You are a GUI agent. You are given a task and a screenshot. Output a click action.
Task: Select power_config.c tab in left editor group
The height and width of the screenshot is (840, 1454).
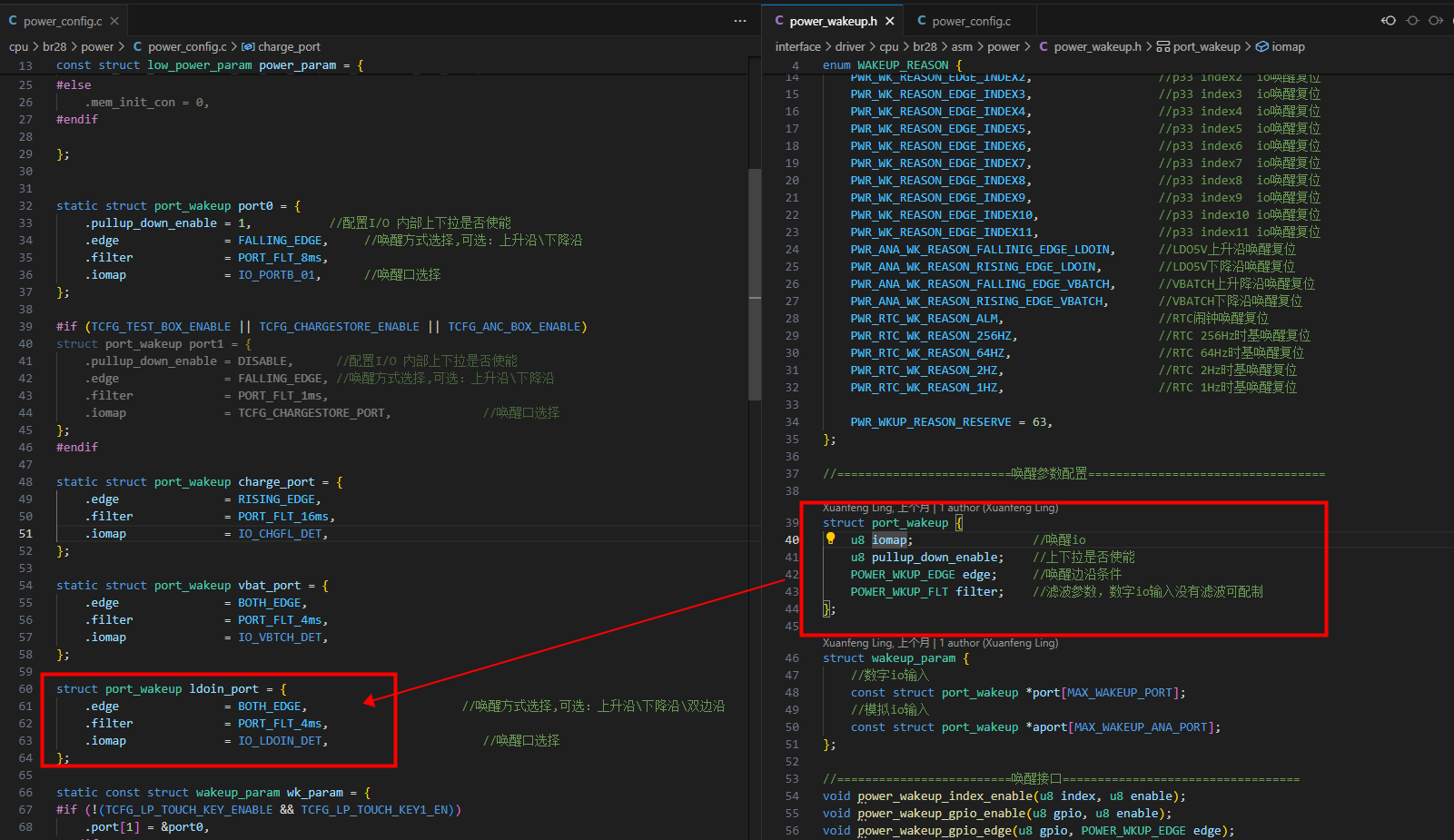click(63, 21)
